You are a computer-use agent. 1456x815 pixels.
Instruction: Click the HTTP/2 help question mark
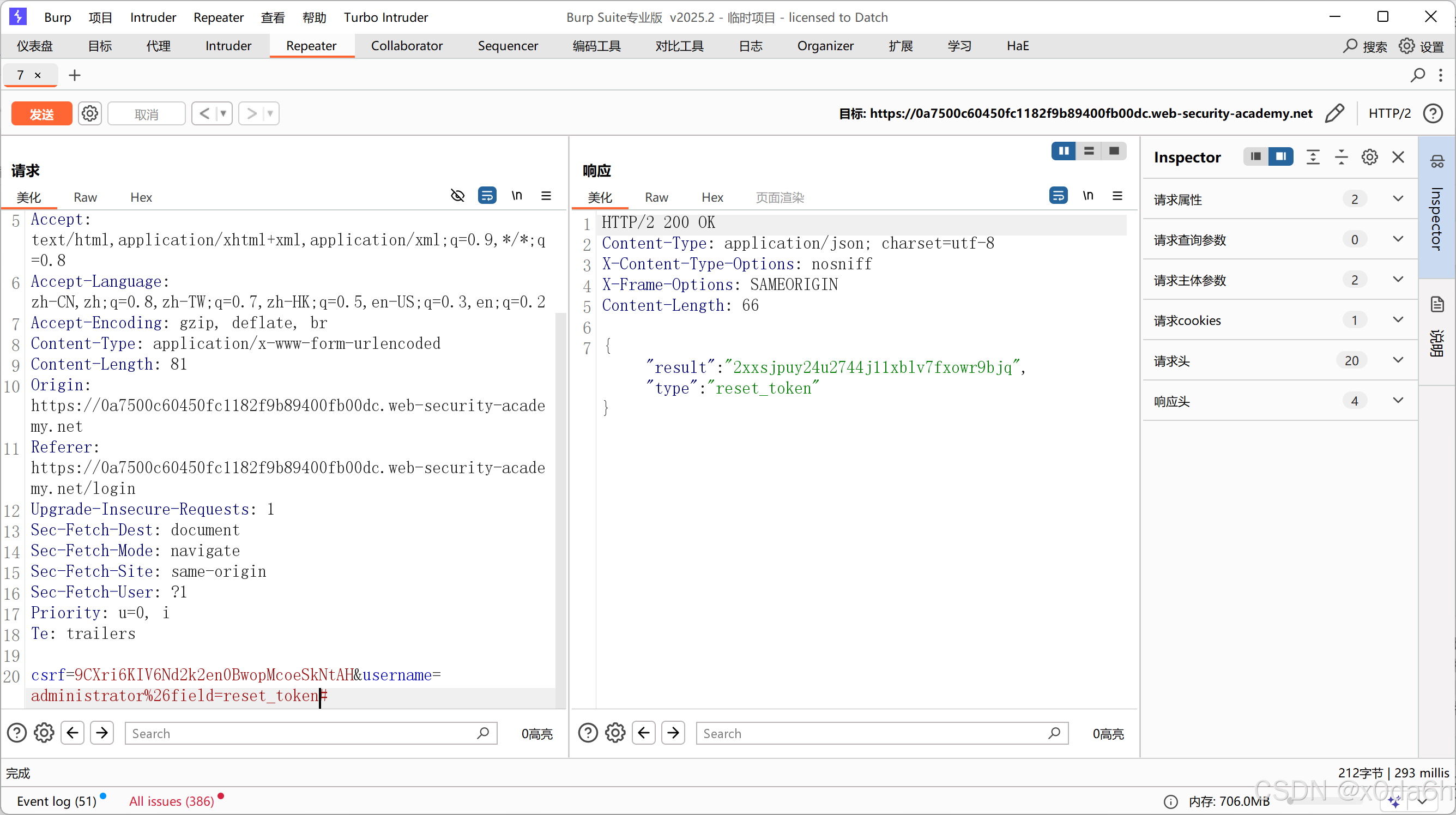coord(1434,113)
